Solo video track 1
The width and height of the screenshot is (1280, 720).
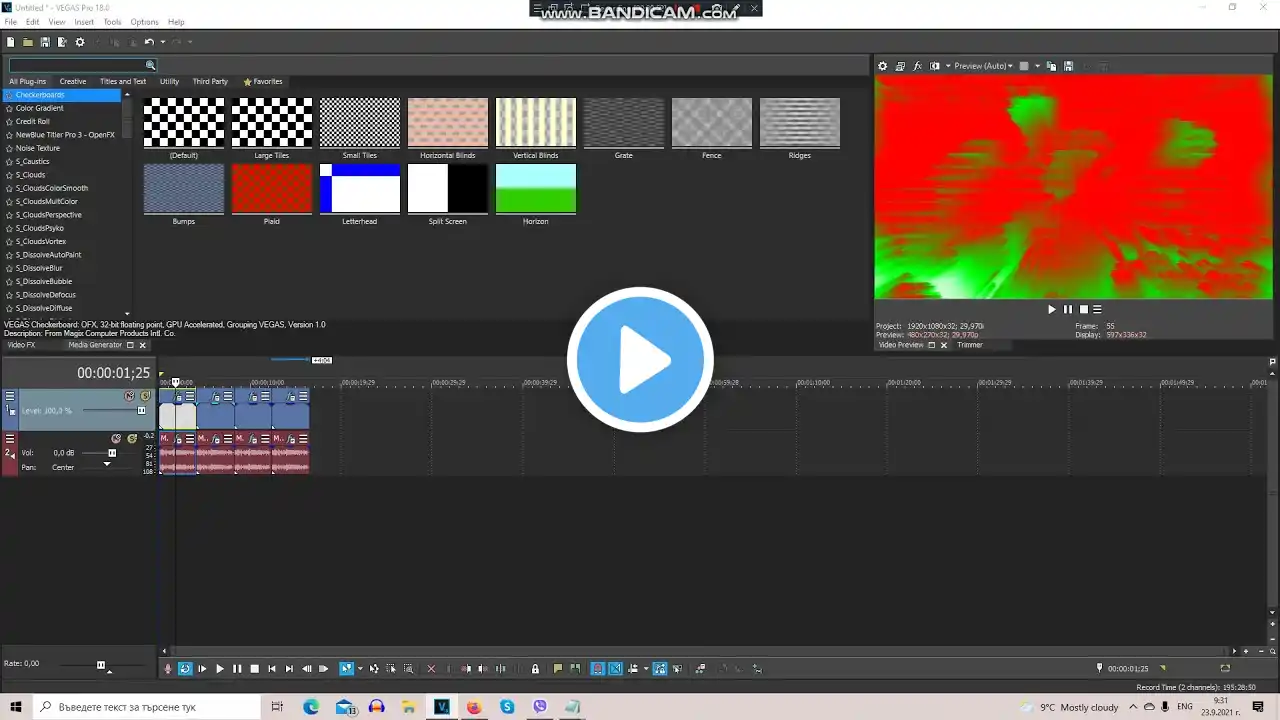[x=145, y=396]
